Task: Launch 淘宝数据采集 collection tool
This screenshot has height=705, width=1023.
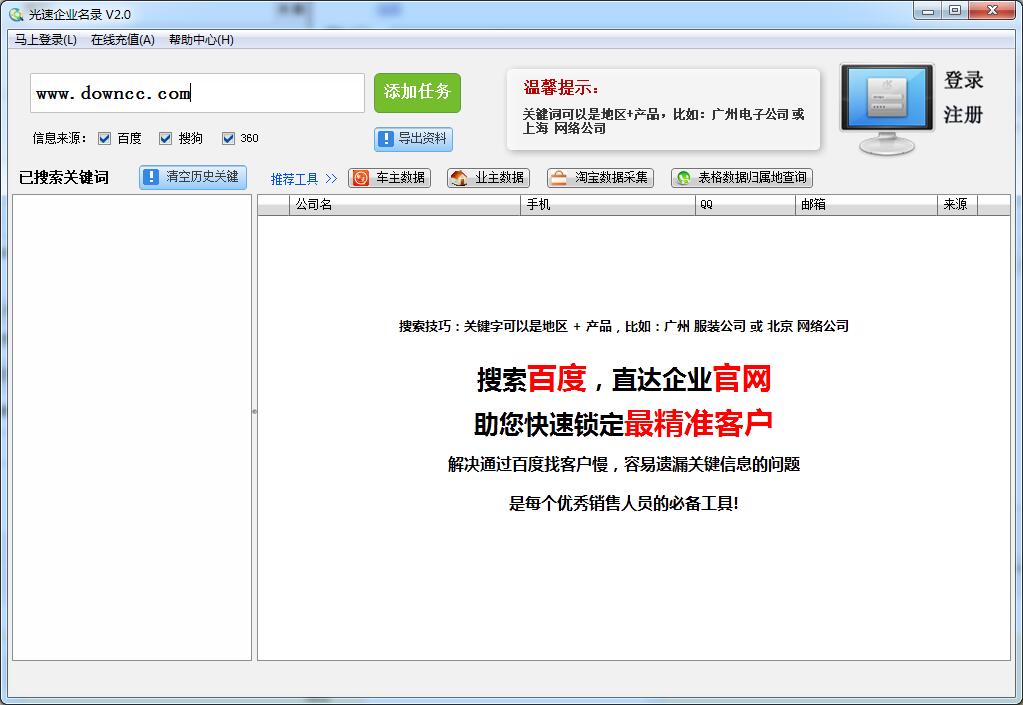Action: pyautogui.click(x=601, y=178)
